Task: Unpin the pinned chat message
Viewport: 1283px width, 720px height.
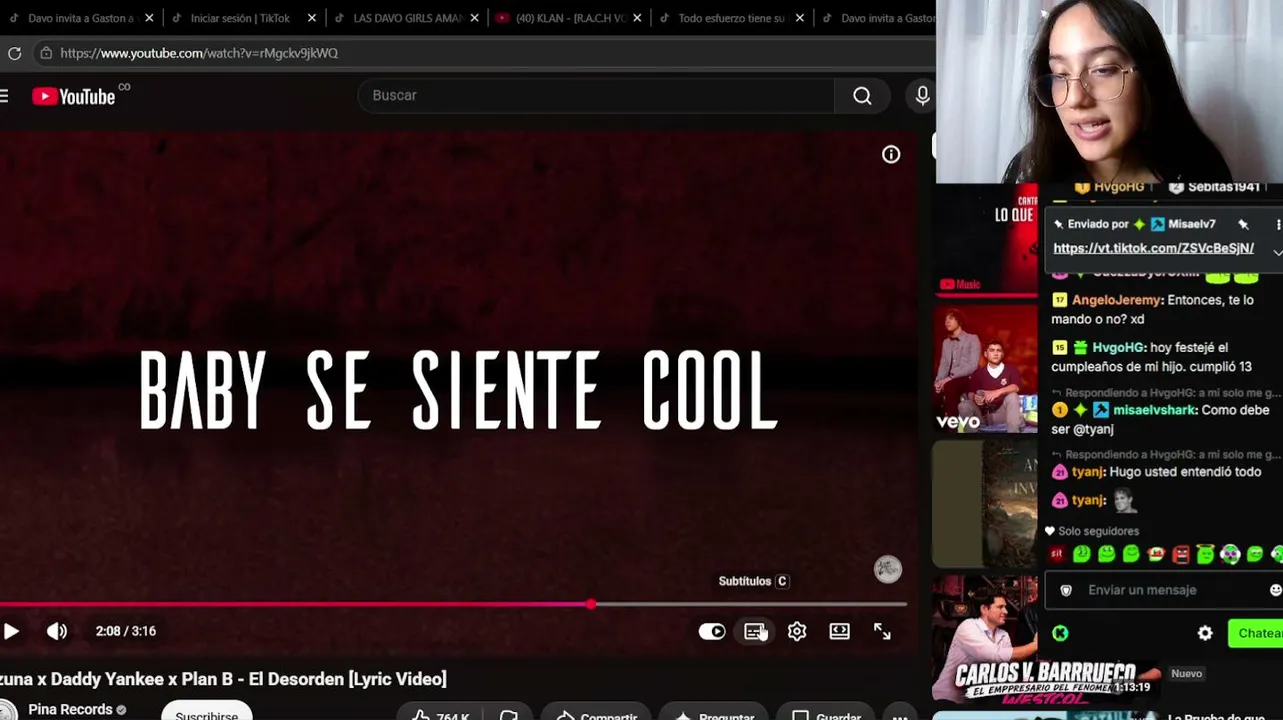Action: point(1243,224)
